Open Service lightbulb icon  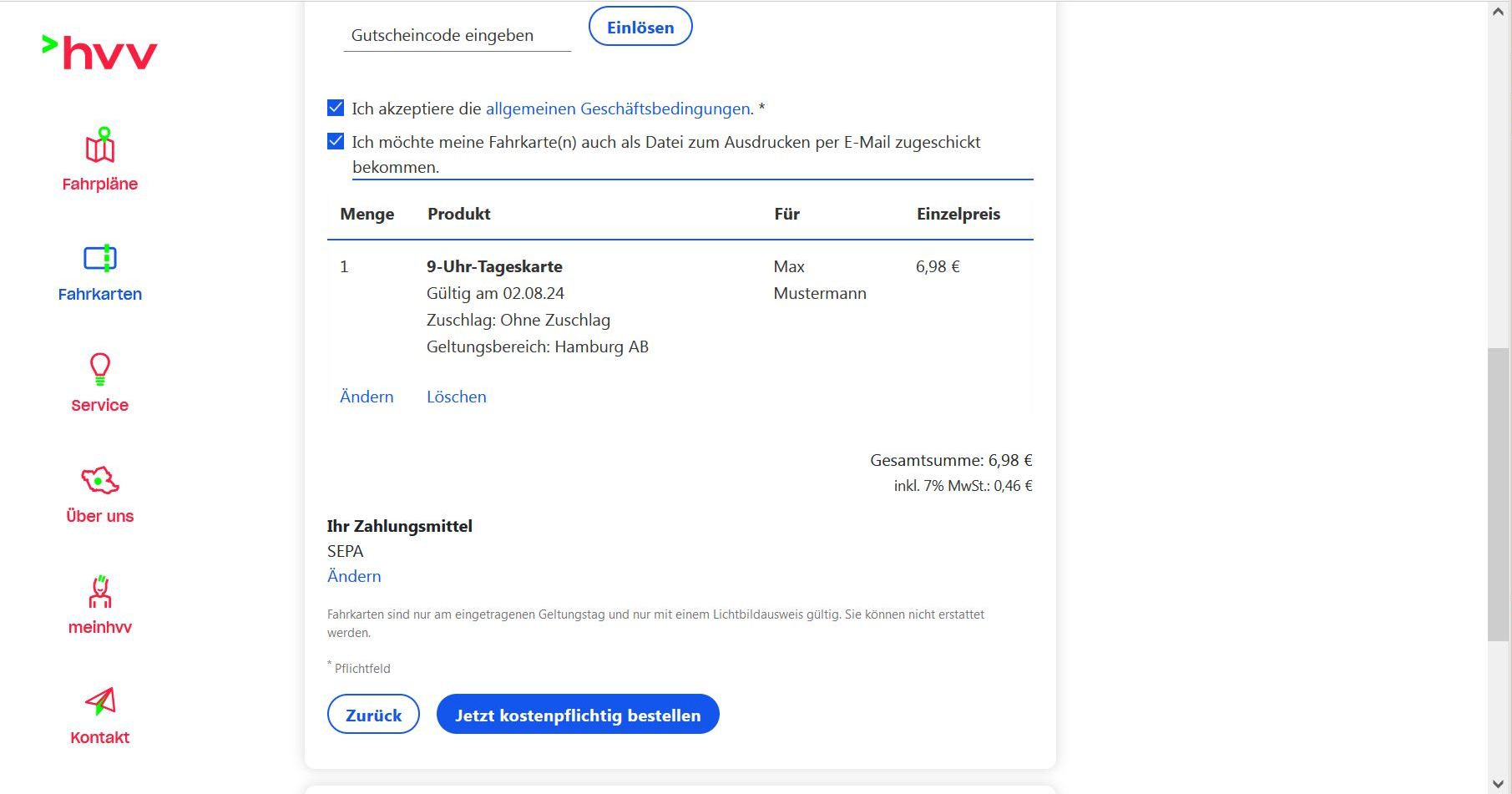[x=100, y=368]
